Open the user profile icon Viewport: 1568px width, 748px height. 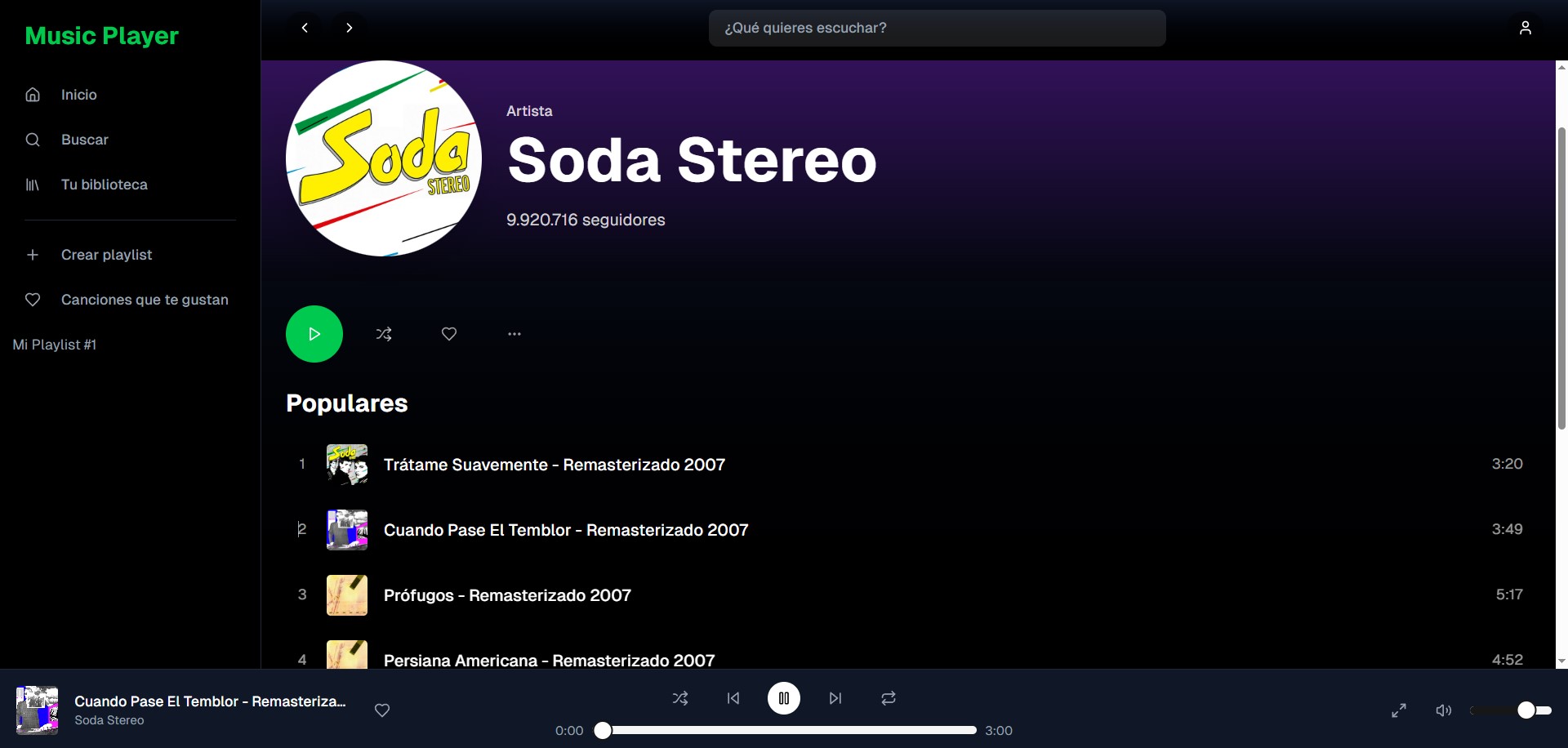1525,28
